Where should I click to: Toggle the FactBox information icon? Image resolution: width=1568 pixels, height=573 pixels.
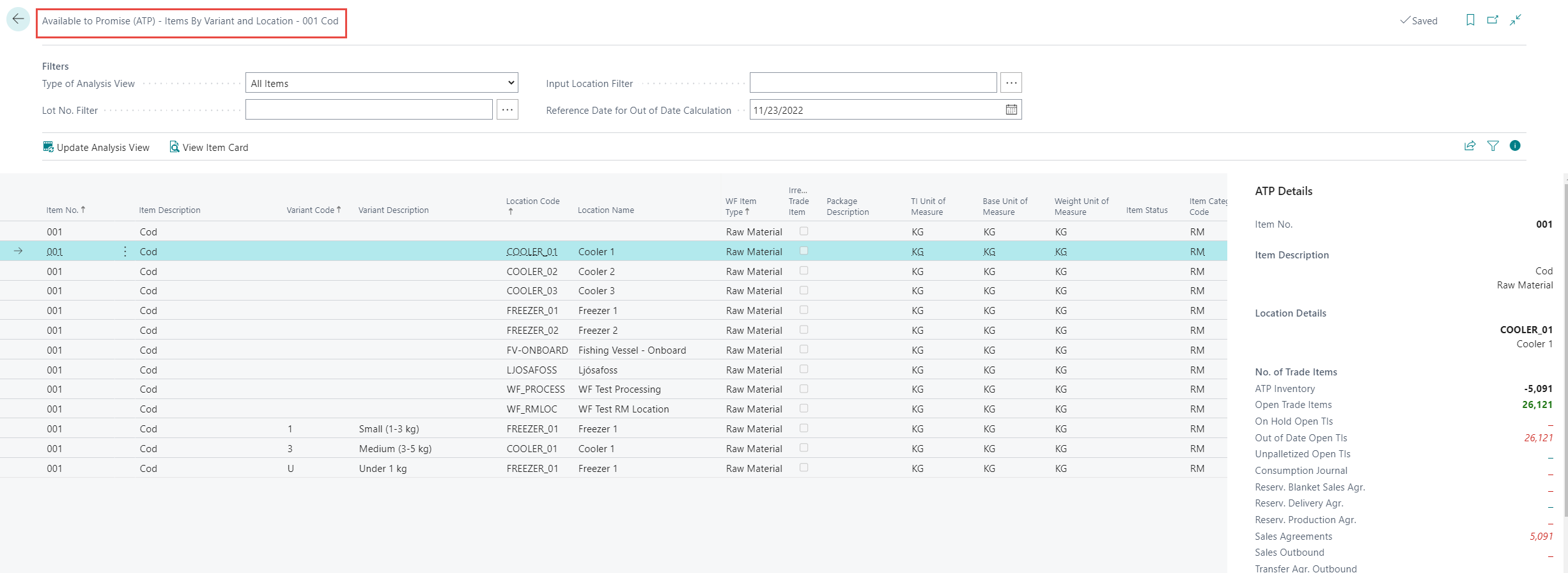(x=1515, y=146)
